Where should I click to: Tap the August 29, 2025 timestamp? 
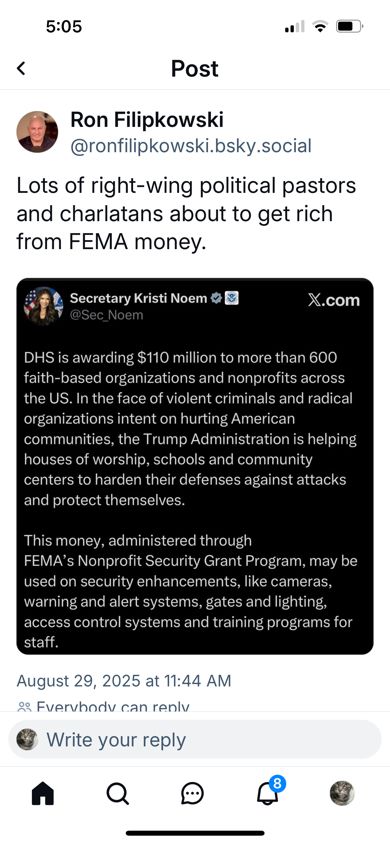point(124,681)
